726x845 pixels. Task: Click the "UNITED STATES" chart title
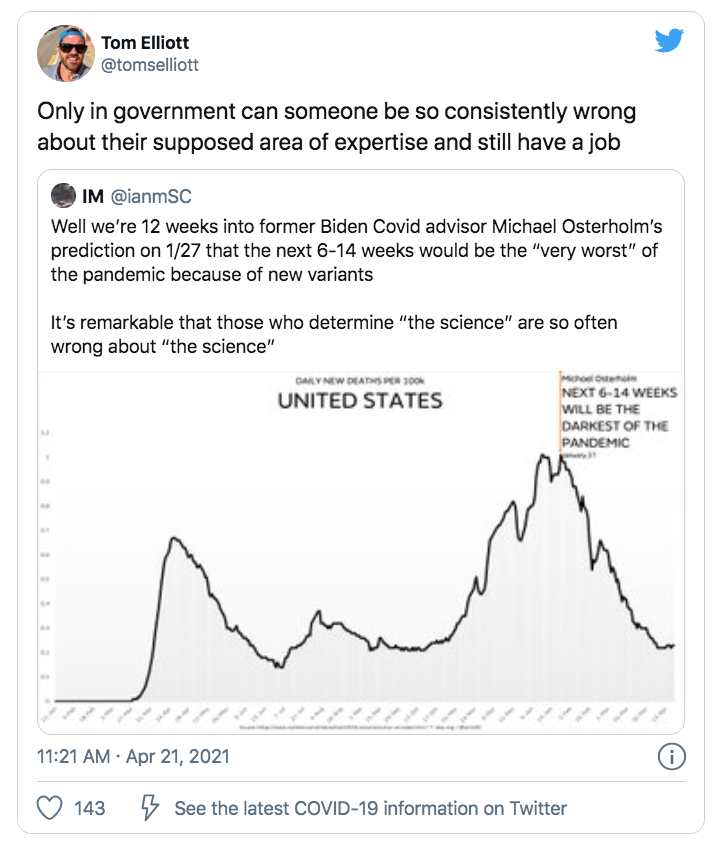click(x=359, y=401)
